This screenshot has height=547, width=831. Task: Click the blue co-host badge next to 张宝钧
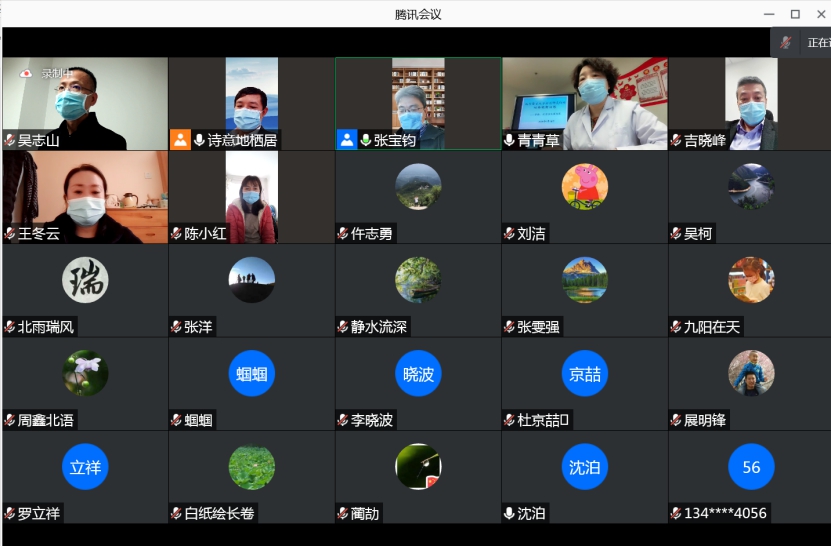347,140
